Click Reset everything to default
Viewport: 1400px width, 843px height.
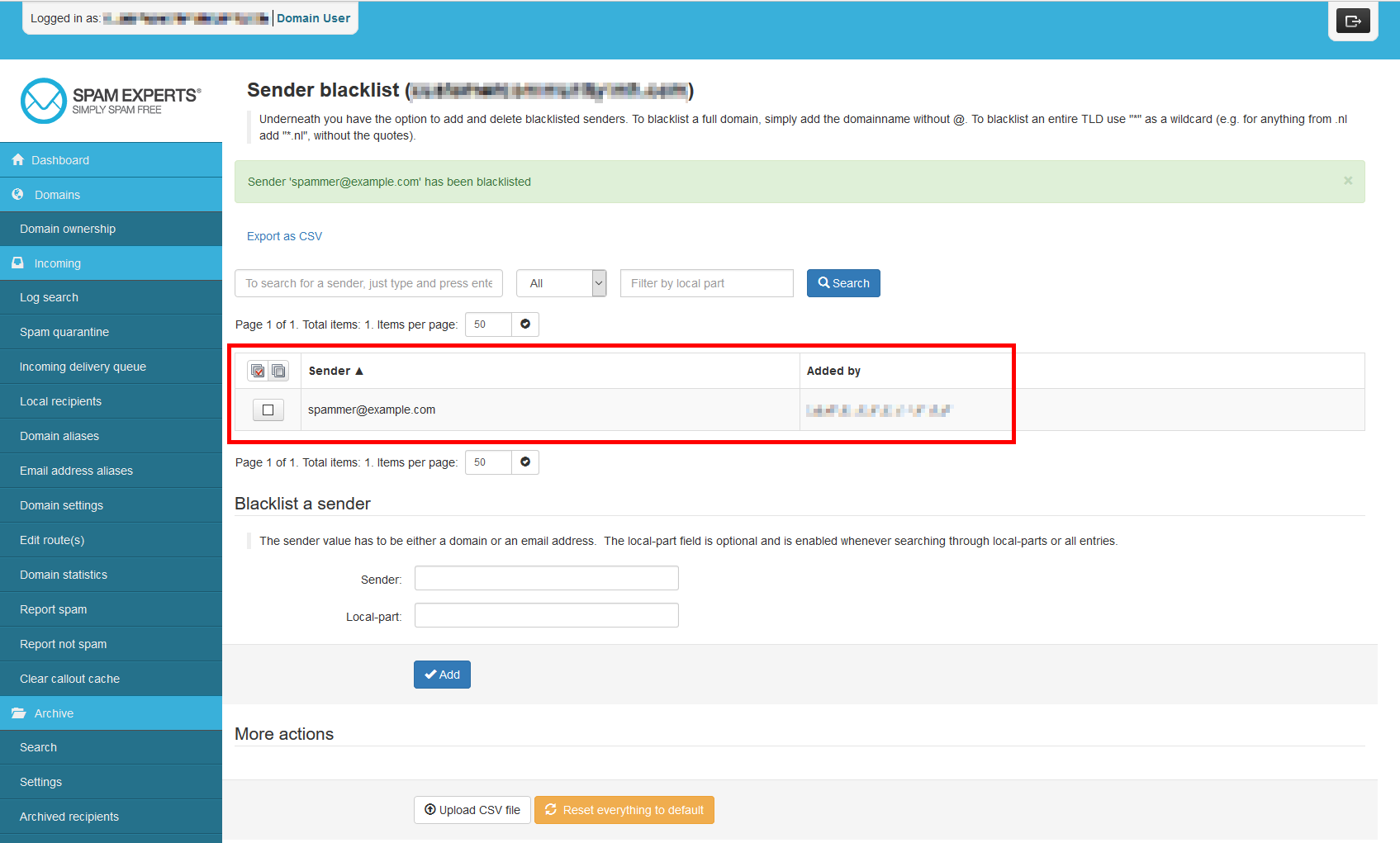(624, 810)
